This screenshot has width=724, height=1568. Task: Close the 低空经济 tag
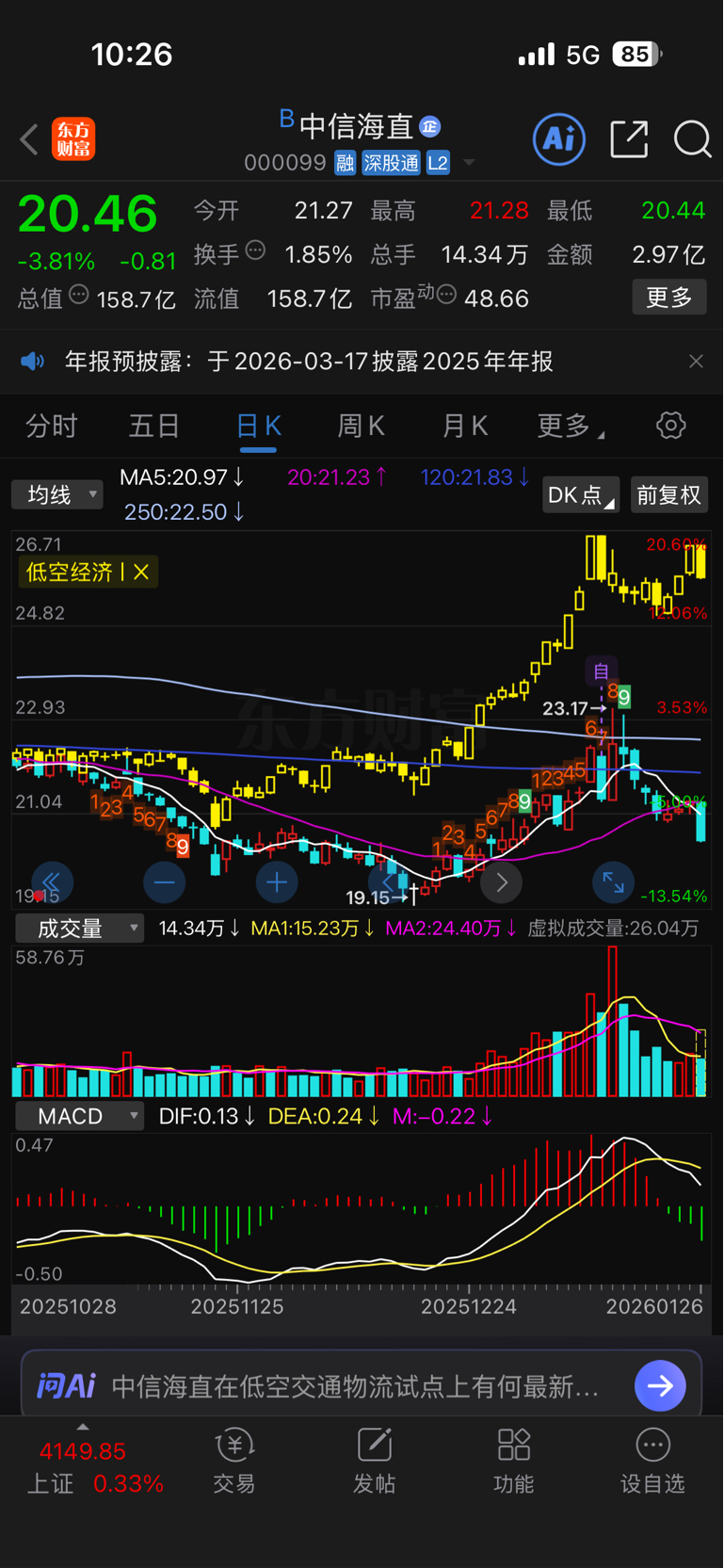tap(141, 572)
